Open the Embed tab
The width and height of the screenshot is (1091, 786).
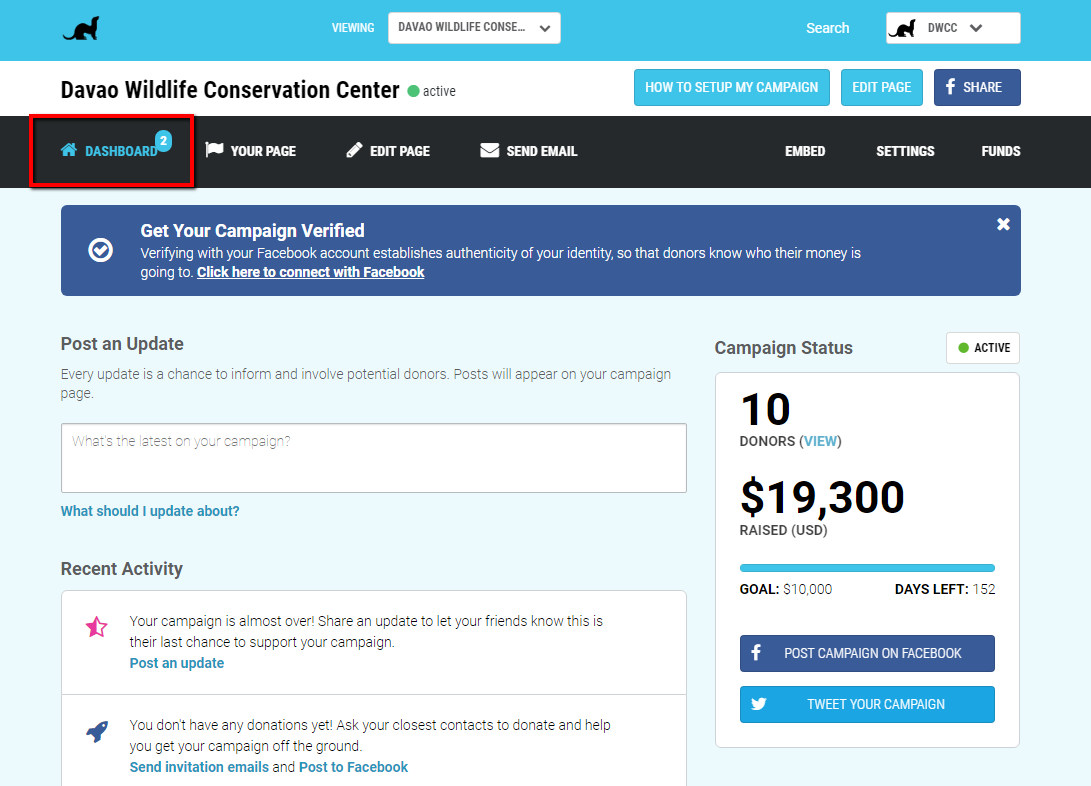click(x=804, y=151)
